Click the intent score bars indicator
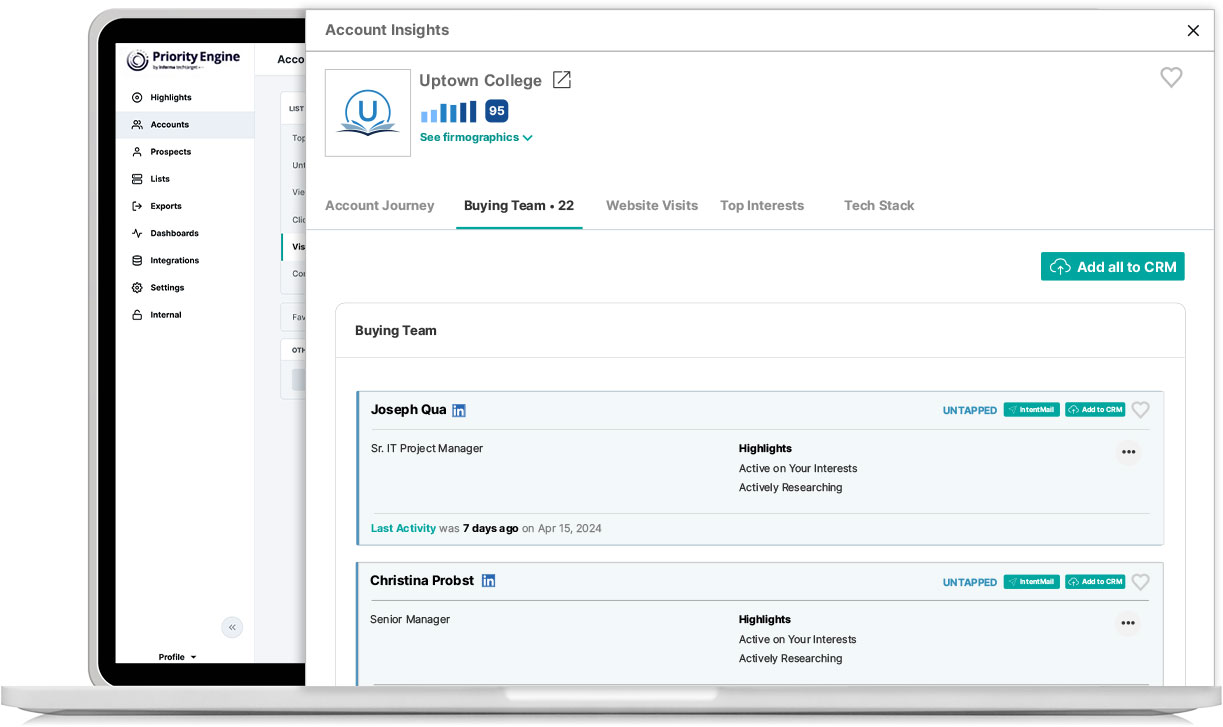The width and height of the screenshot is (1223, 727). [x=448, y=111]
